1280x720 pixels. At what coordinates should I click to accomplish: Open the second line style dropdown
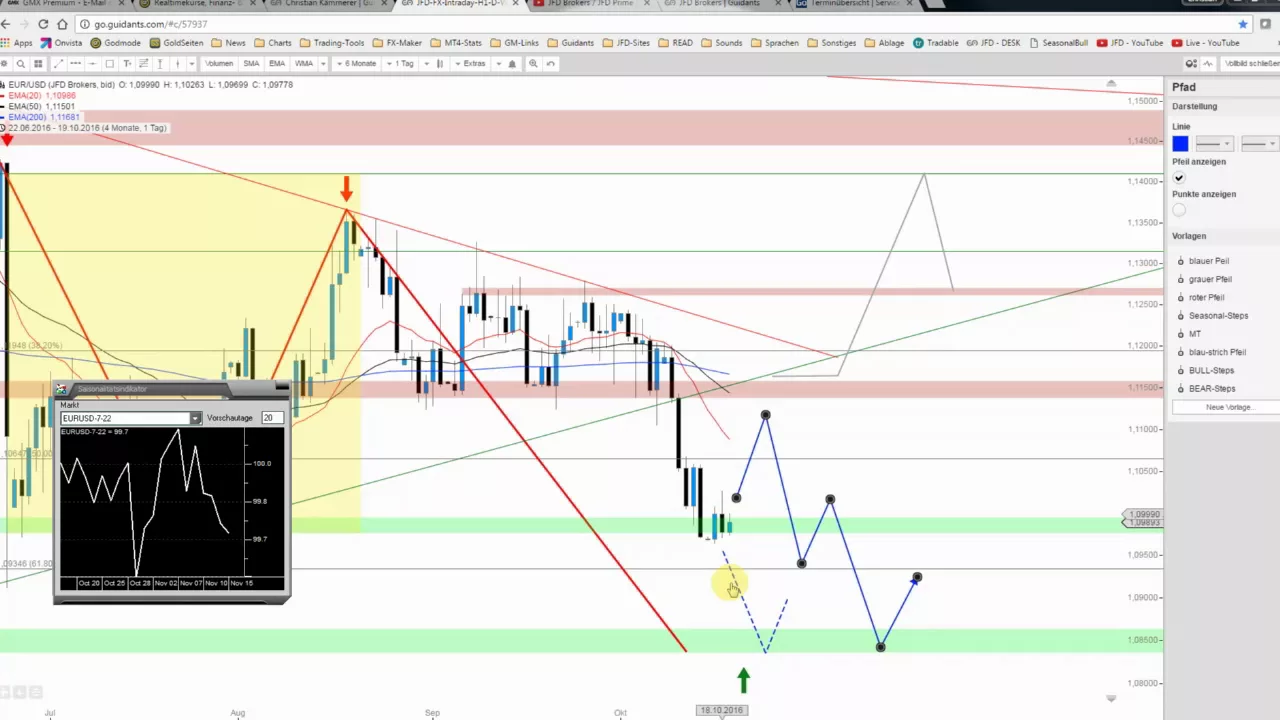tap(1259, 144)
